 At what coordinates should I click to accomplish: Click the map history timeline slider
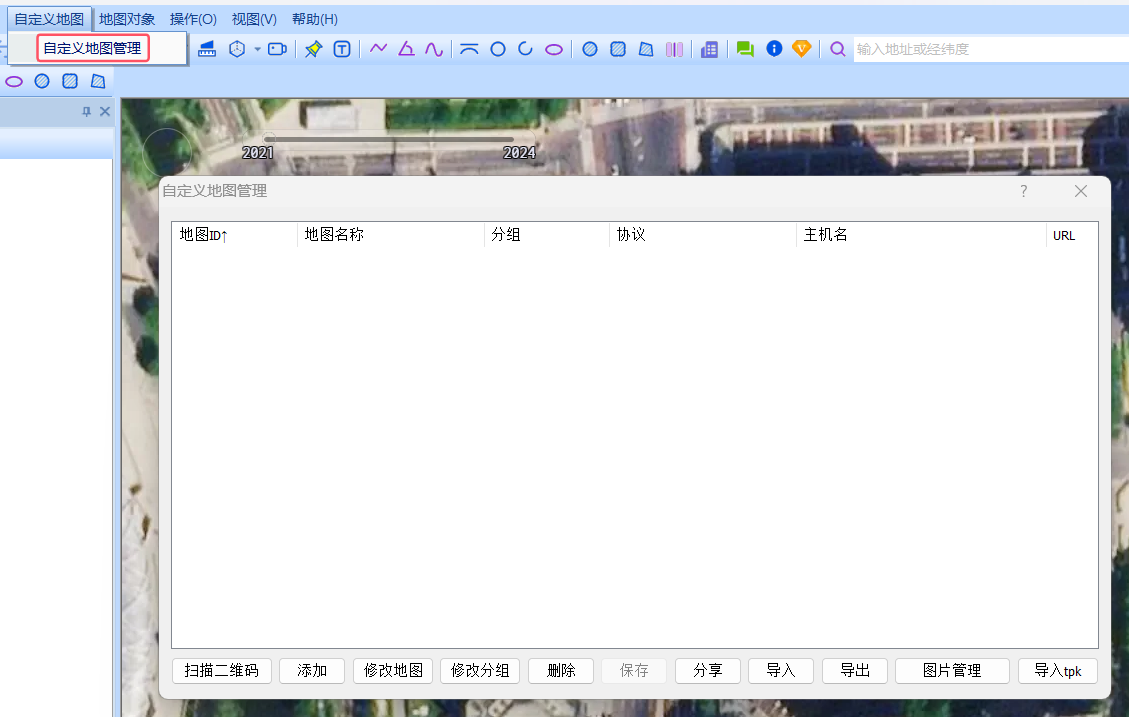click(x=389, y=139)
